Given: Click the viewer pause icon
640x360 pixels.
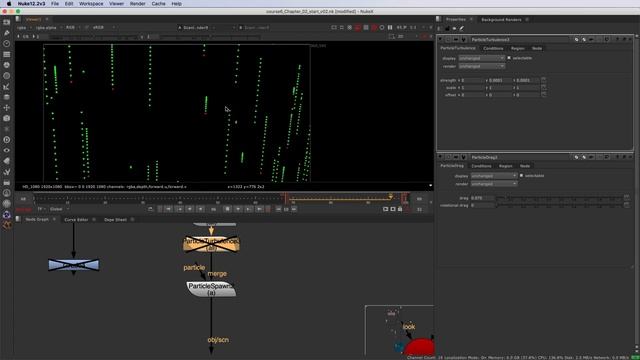Looking at the screenshot, I should (390, 27).
